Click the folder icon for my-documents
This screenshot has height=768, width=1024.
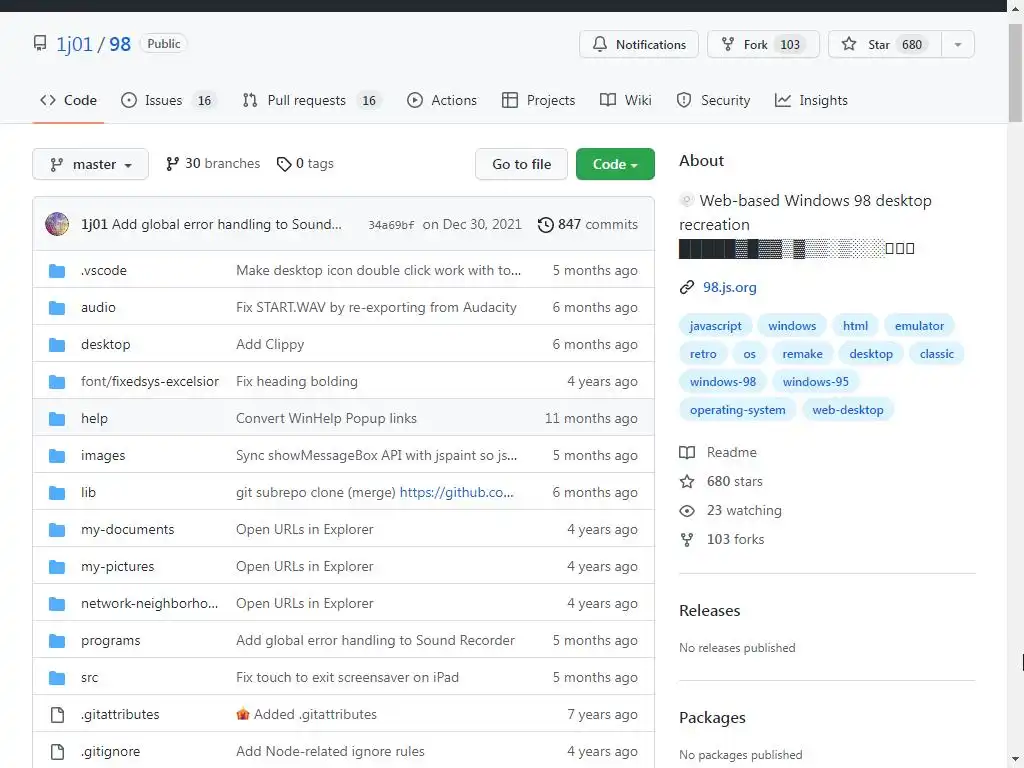tap(57, 530)
